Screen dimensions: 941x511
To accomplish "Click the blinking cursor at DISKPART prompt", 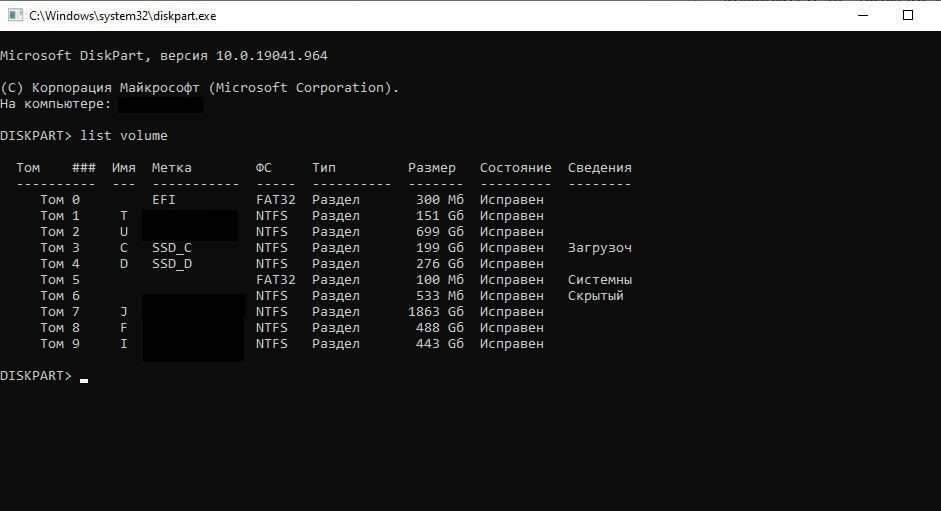I will (84, 380).
